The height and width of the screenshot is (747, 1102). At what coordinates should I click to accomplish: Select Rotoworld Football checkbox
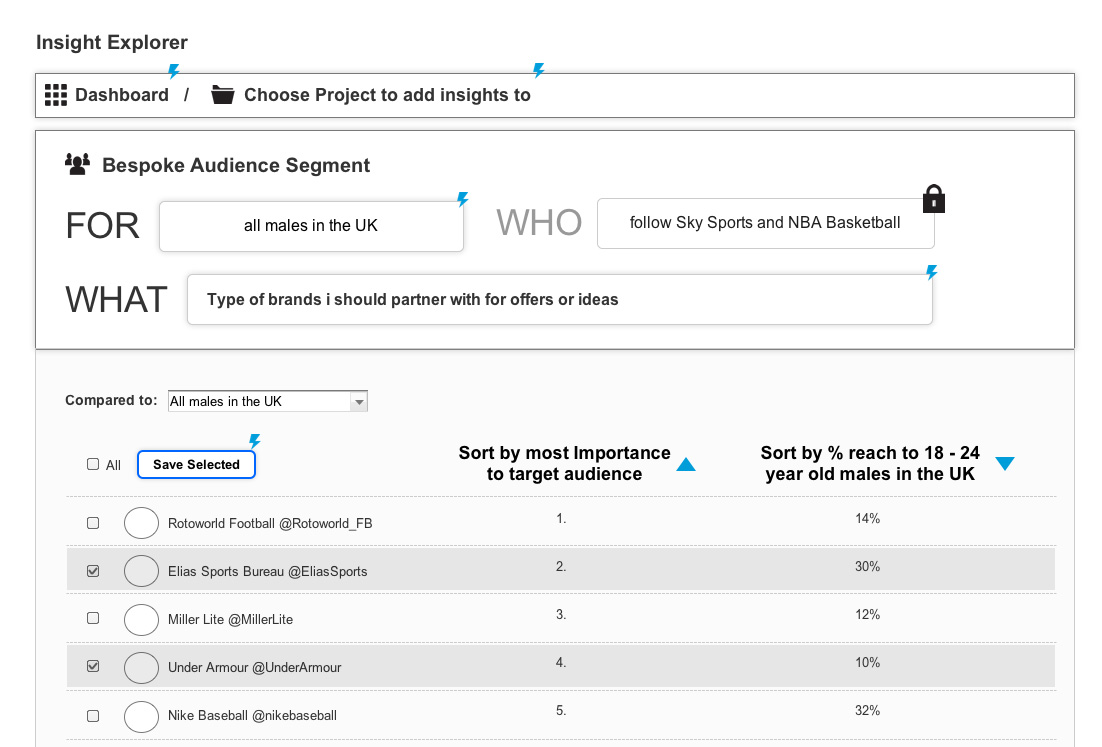(x=93, y=523)
